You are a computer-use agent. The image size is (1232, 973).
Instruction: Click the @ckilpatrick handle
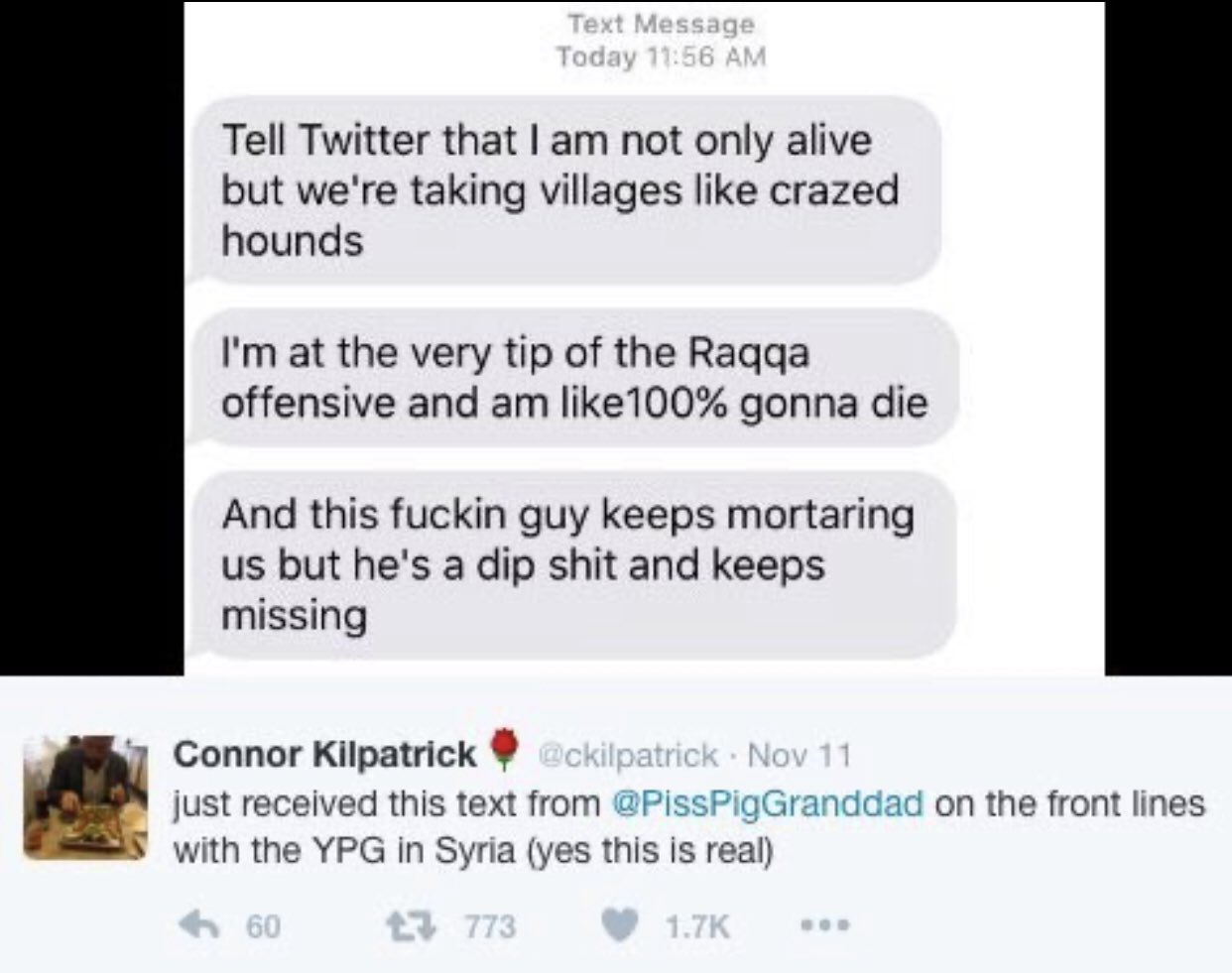629,756
